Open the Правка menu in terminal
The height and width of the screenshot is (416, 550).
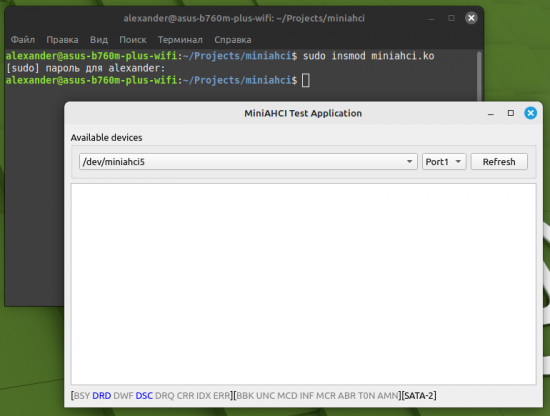click(62, 40)
